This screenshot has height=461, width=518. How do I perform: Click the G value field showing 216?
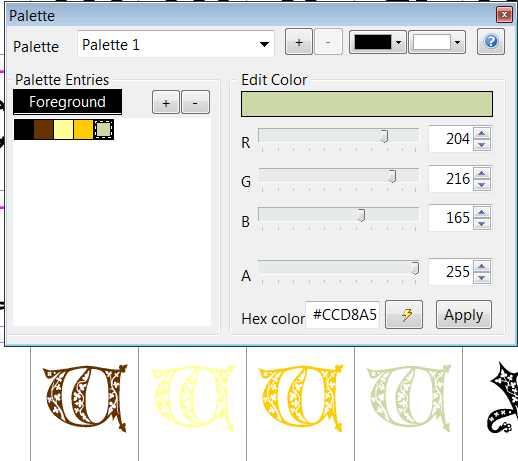tap(451, 179)
